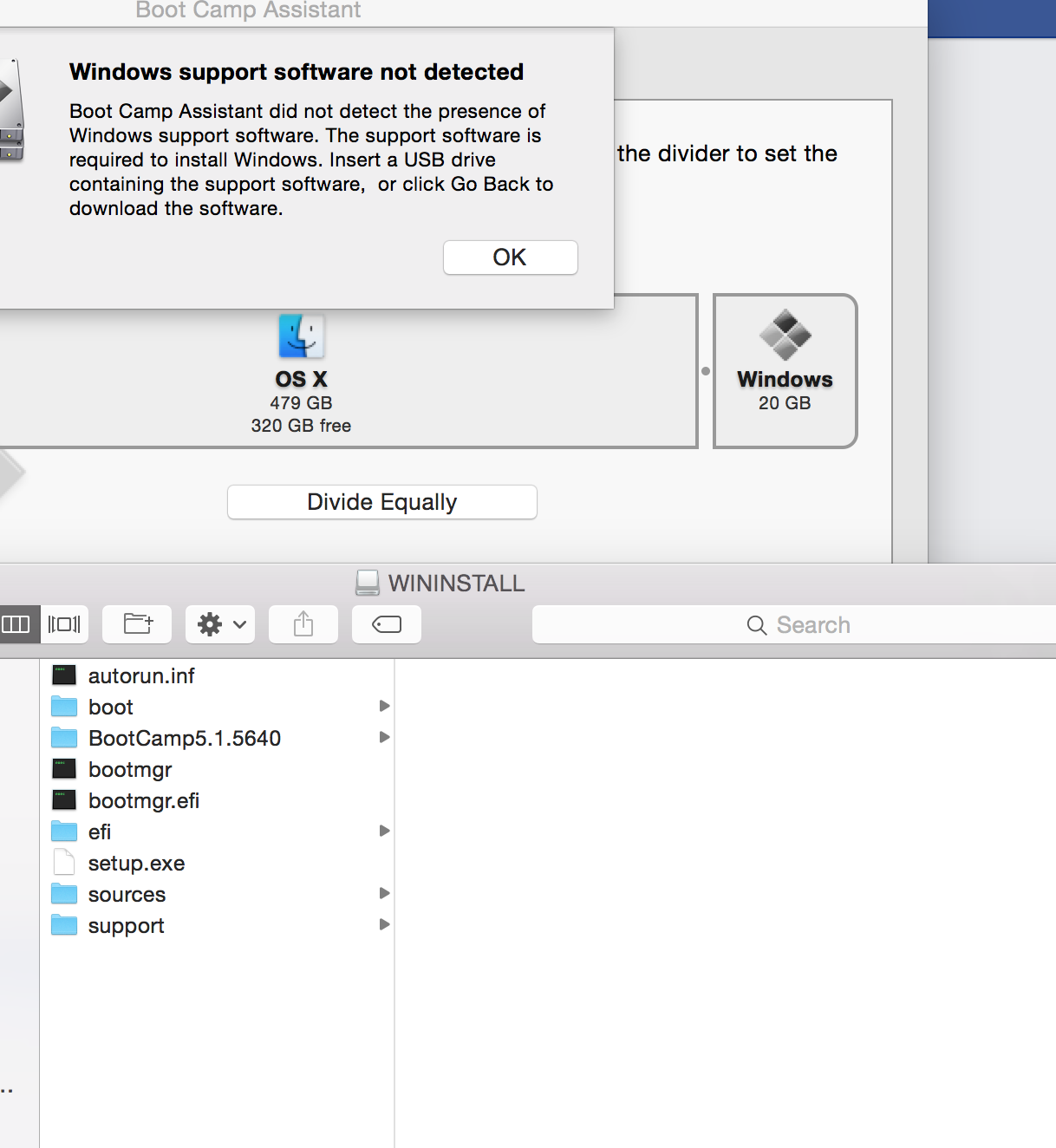Grab the partition divider dot handle
The image size is (1056, 1148).
(x=706, y=371)
